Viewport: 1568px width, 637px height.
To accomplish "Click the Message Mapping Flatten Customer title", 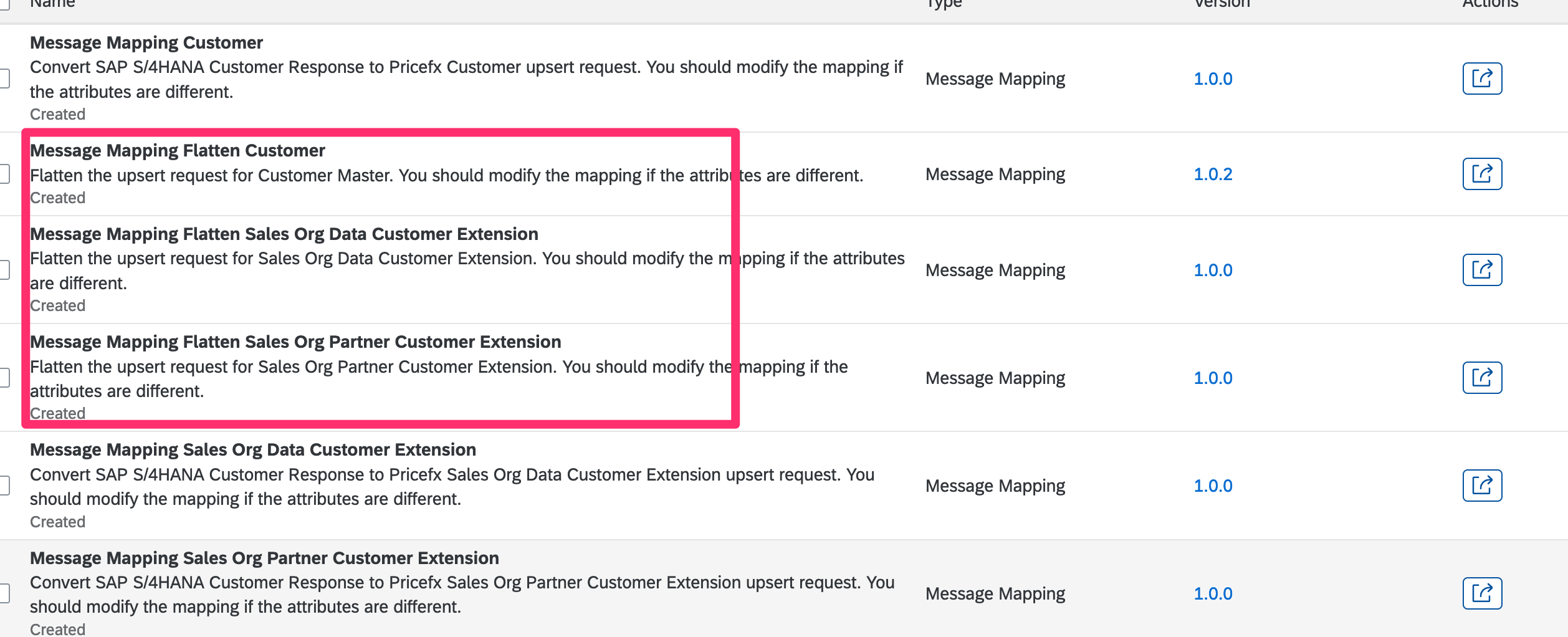I will (x=178, y=151).
